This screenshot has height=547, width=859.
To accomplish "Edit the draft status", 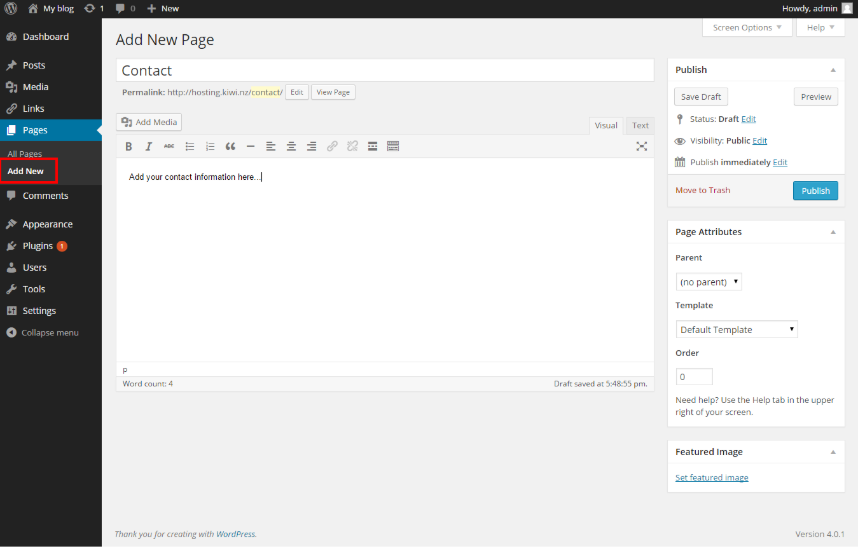I will pos(748,119).
